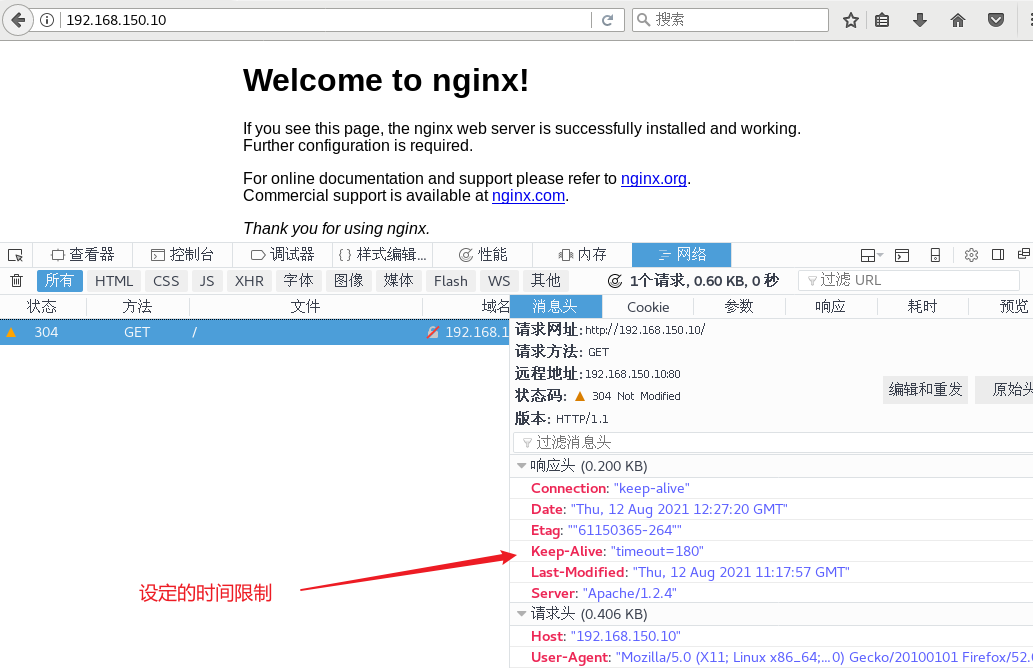
Task: Open the bookmarks list icon
Action: (882, 20)
